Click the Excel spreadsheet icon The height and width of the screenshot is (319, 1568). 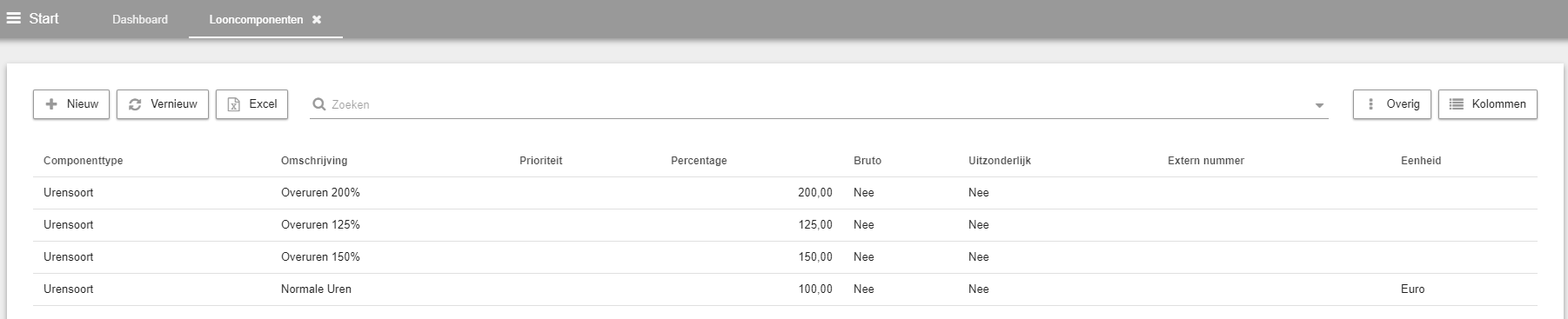click(x=233, y=104)
